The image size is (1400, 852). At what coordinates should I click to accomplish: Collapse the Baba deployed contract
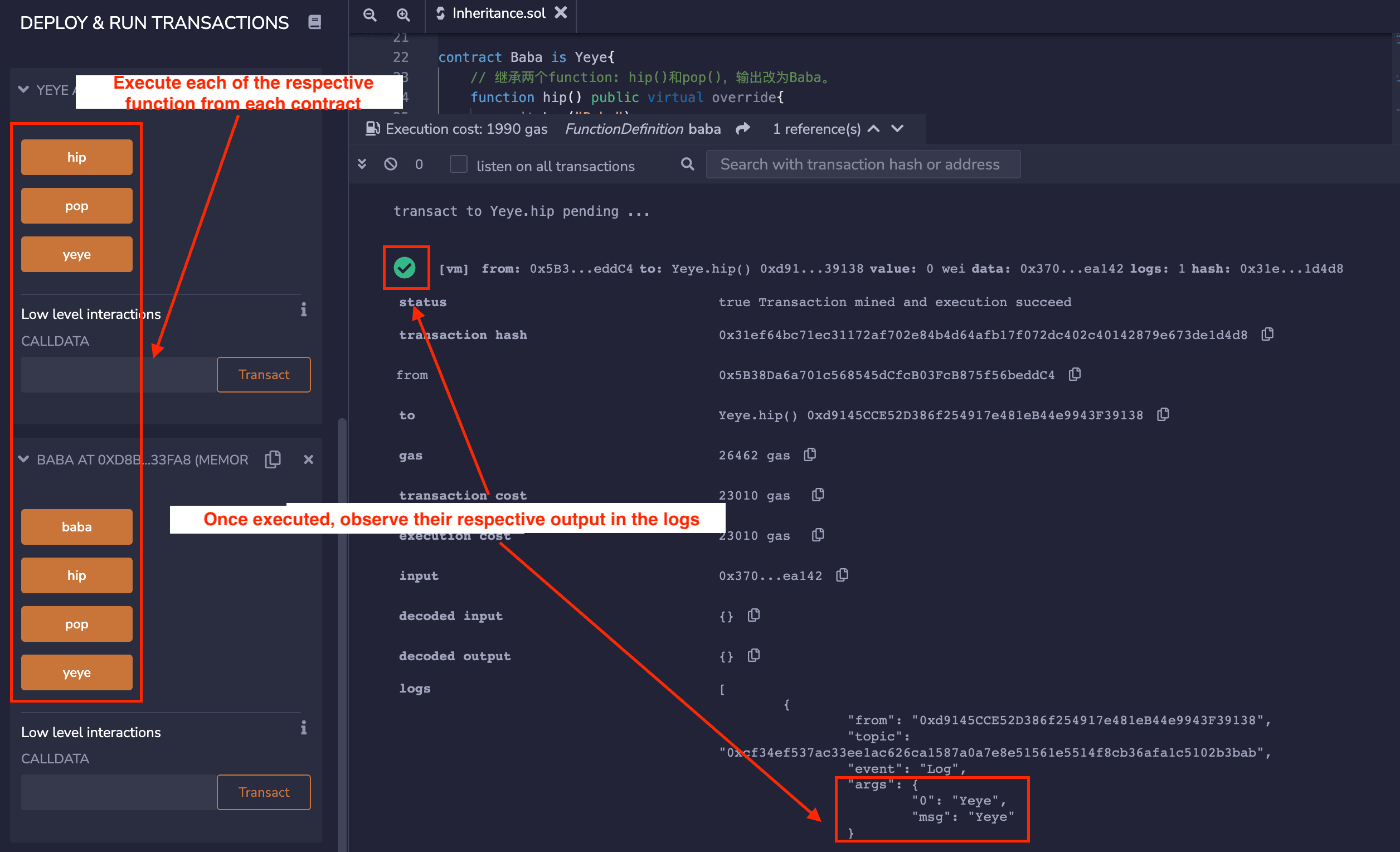point(24,459)
